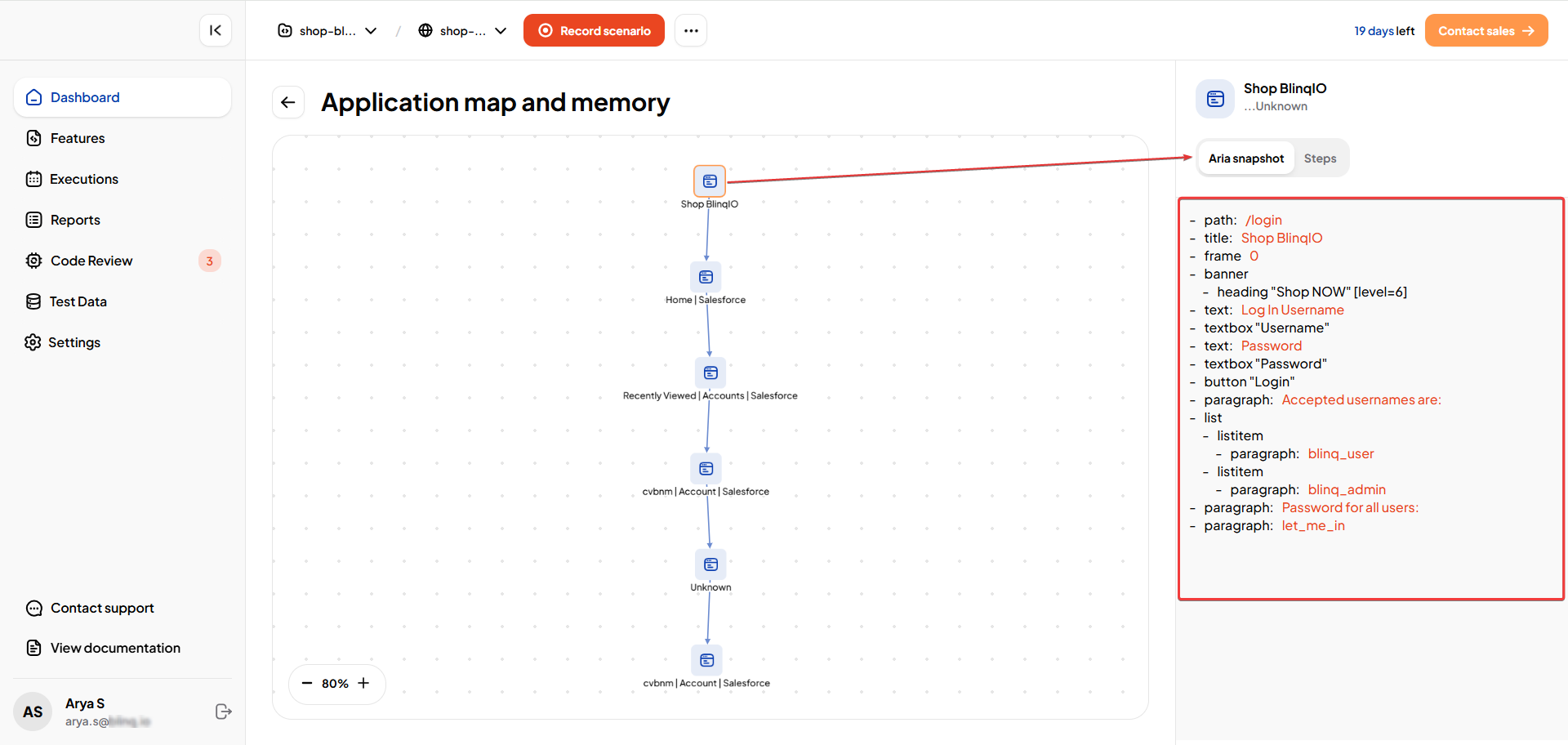Viewport: 1568px width, 745px height.
Task: Open the Contact sales page
Action: pyautogui.click(x=1486, y=30)
